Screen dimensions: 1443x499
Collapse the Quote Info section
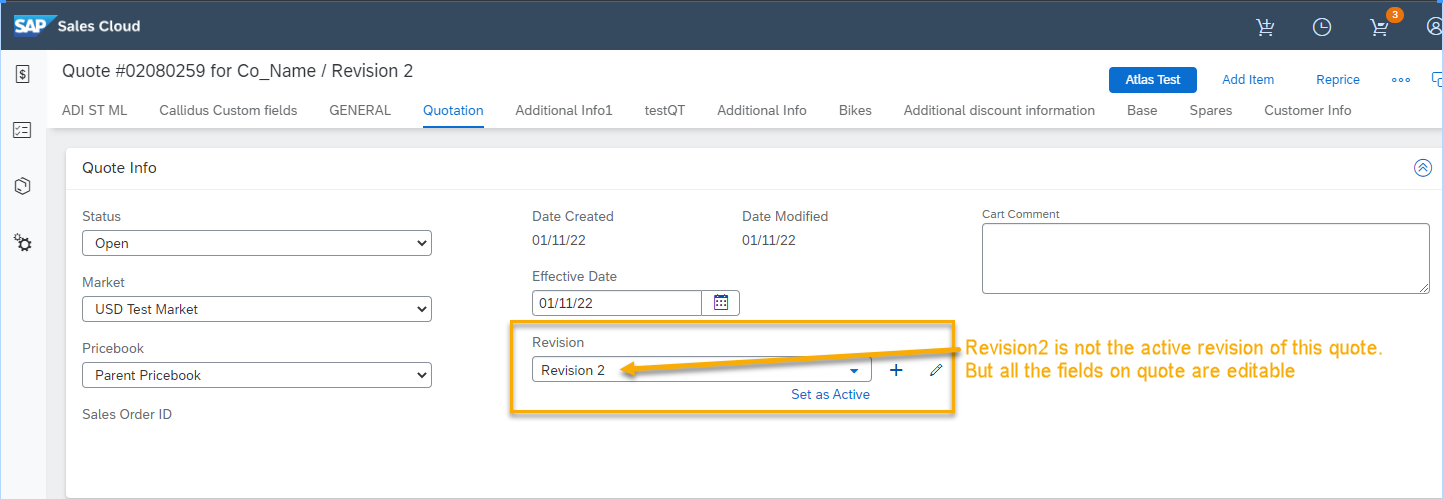coord(1423,168)
